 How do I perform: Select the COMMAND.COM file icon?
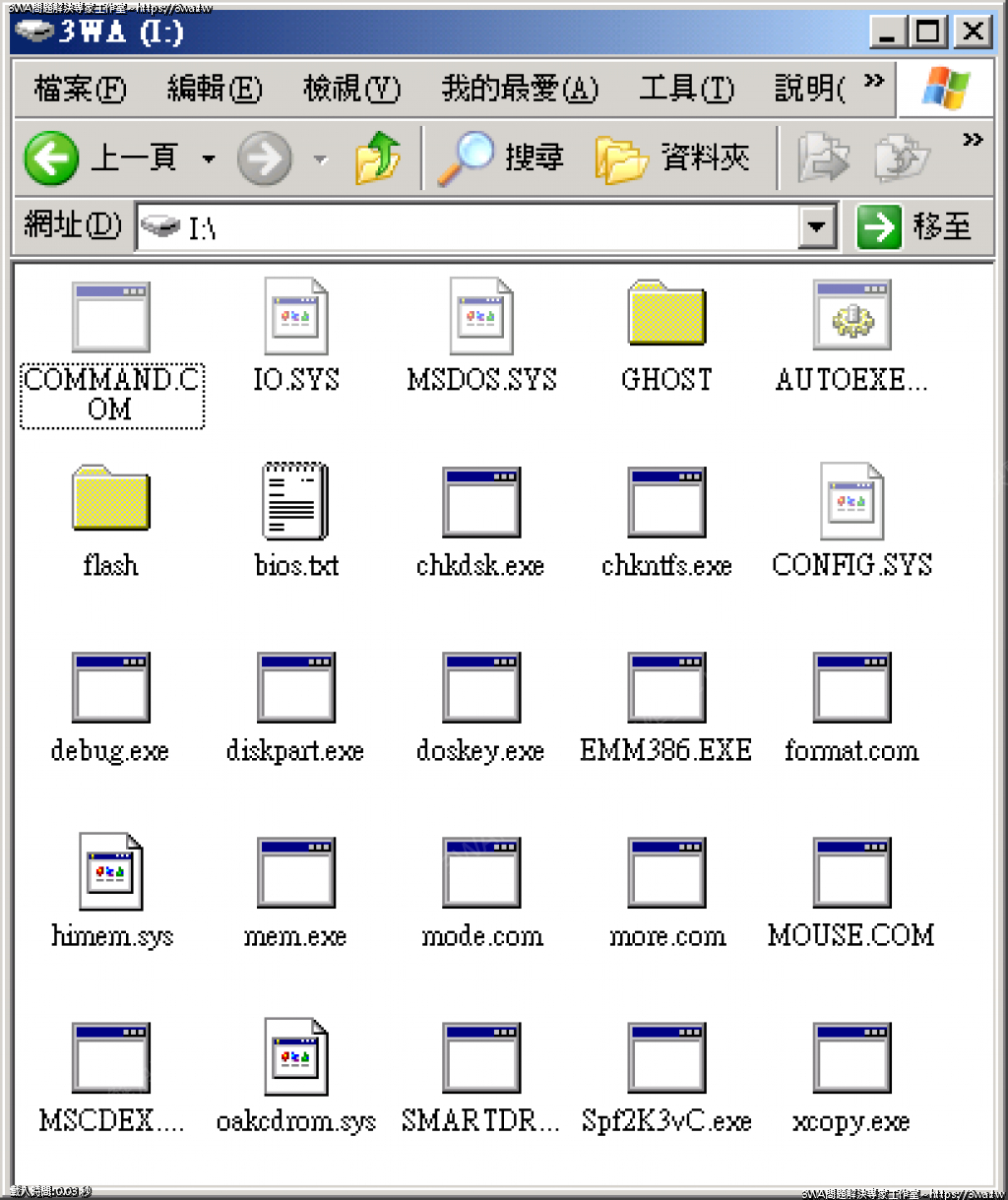pyautogui.click(x=111, y=316)
